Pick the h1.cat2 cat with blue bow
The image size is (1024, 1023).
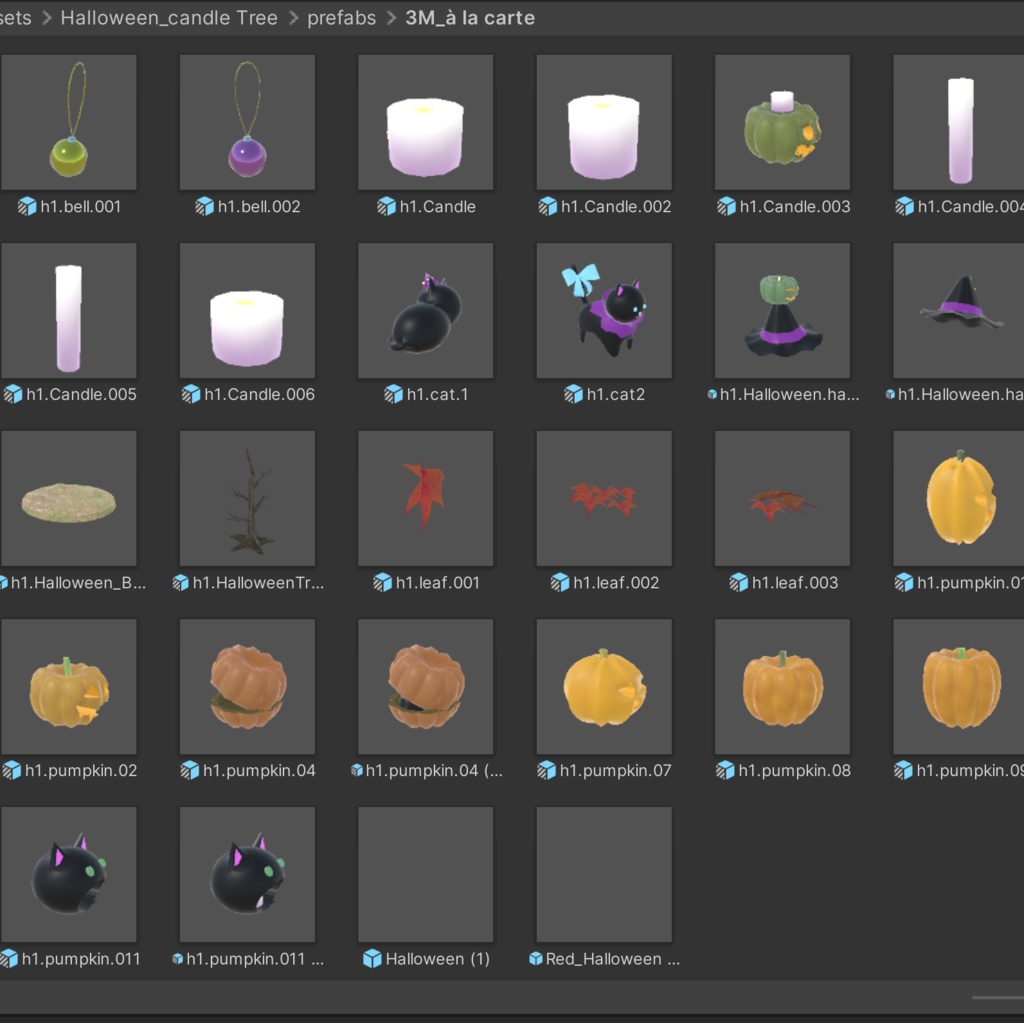pyautogui.click(x=603, y=310)
